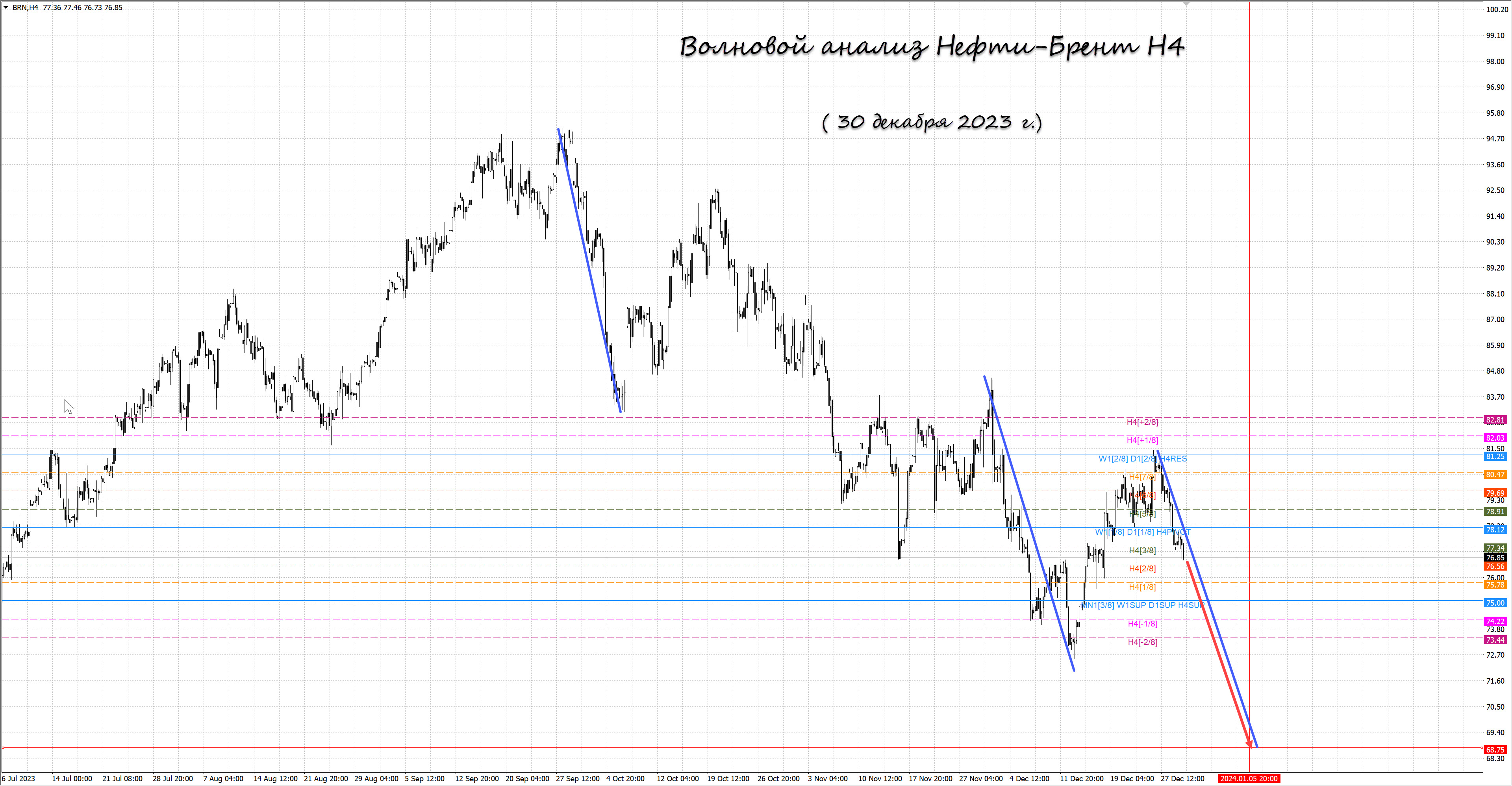Click the H4[-2/8] level label
This screenshot has height=786, width=1512.
click(x=1142, y=642)
